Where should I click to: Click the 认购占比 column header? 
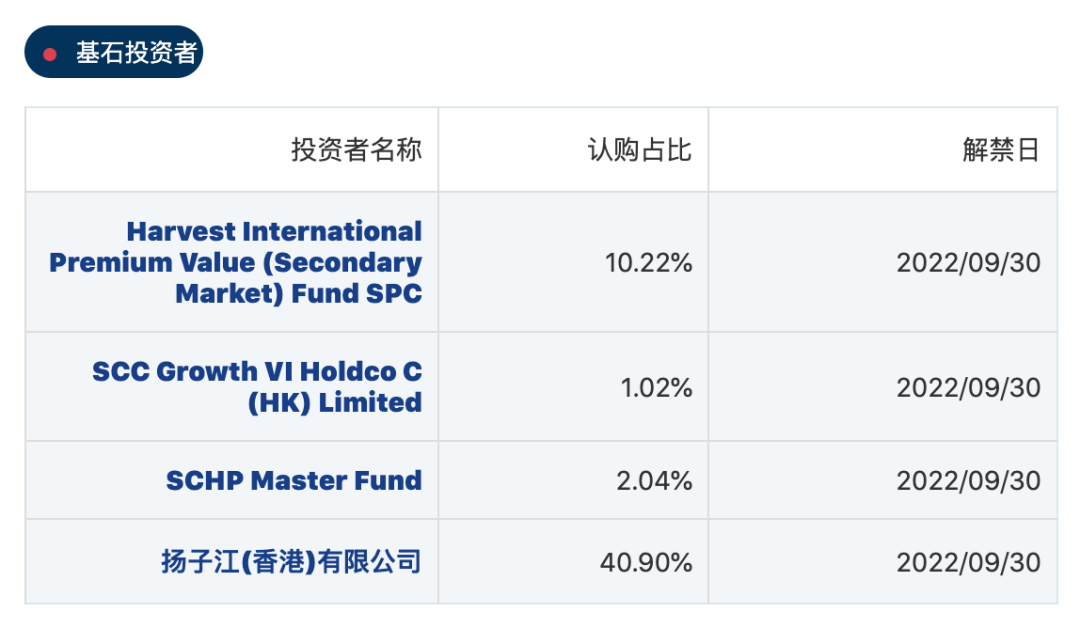tap(639, 150)
